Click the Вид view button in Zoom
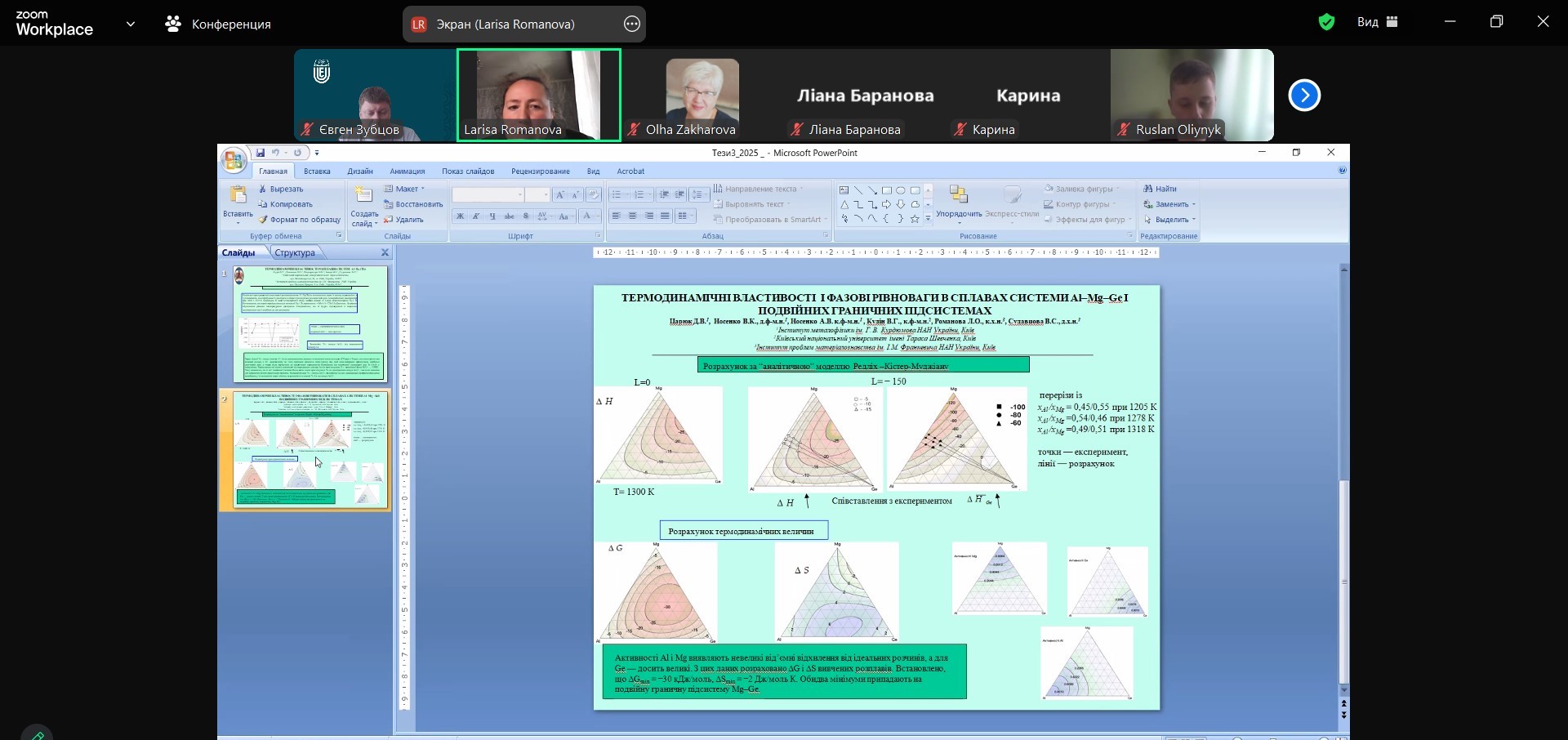Image resolution: width=1568 pixels, height=740 pixels. [x=1378, y=22]
